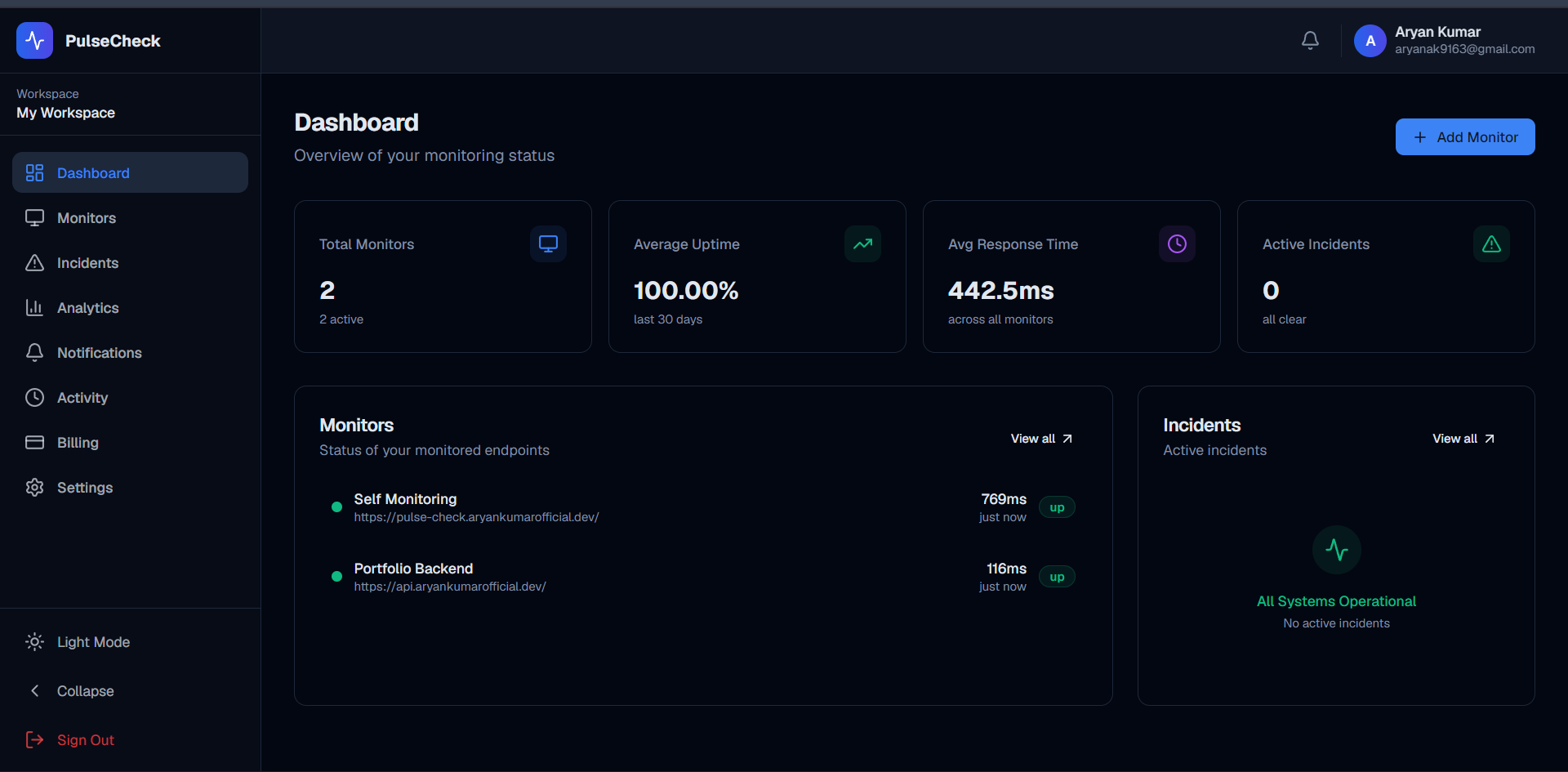Viewport: 1568px width, 772px height.
Task: Toggle Light Mode in the sidebar
Action: [x=131, y=641]
